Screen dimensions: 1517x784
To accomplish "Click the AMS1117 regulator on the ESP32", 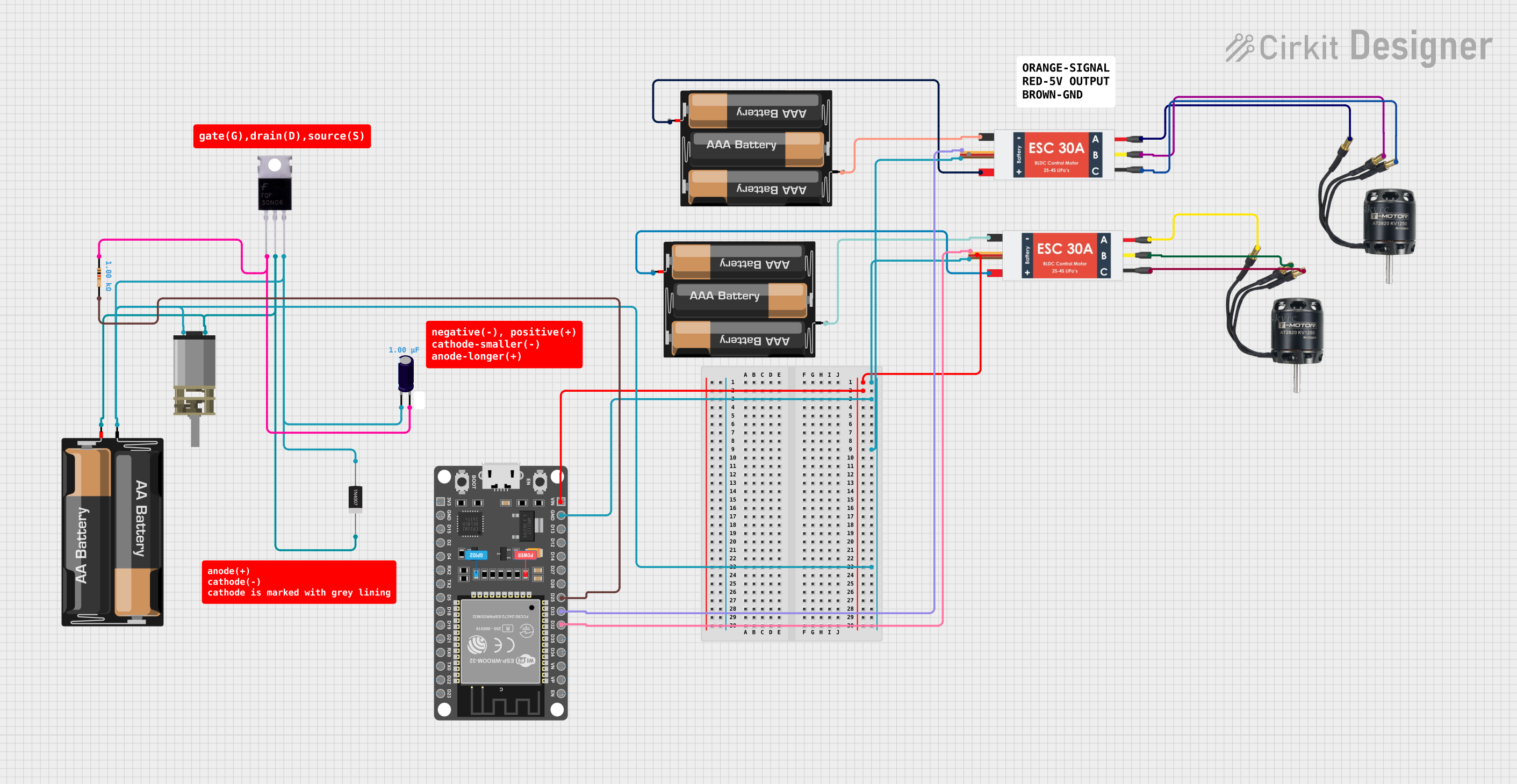I will coord(527,526).
